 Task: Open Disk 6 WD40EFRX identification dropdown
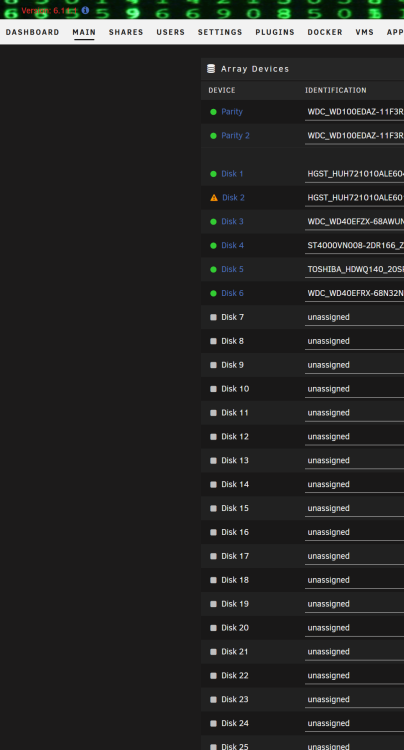click(354, 294)
